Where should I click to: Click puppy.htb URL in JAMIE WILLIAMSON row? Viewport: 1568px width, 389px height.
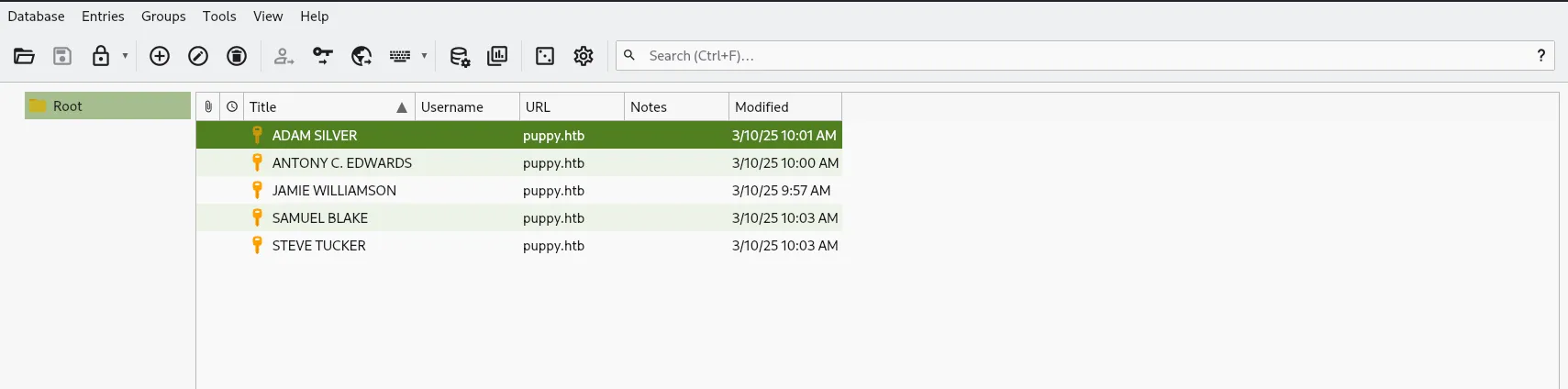click(x=553, y=190)
